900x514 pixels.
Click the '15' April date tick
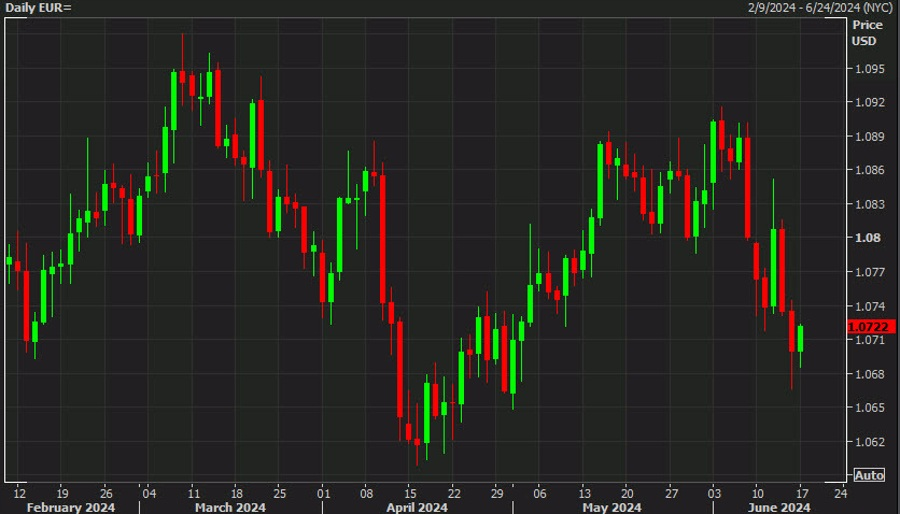pyautogui.click(x=410, y=493)
